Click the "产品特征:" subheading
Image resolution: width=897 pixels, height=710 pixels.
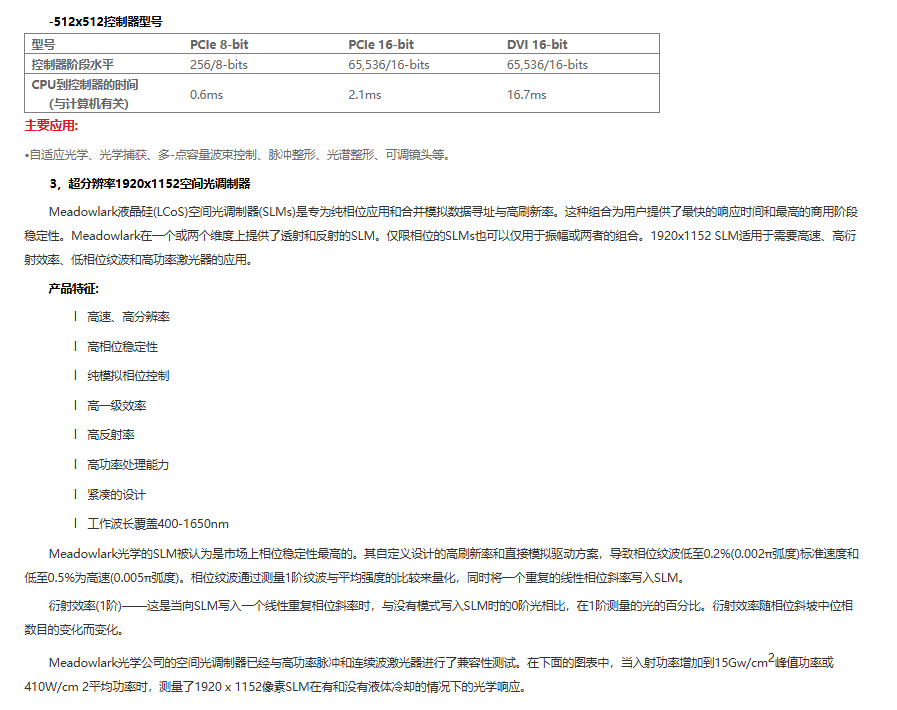click(x=73, y=288)
